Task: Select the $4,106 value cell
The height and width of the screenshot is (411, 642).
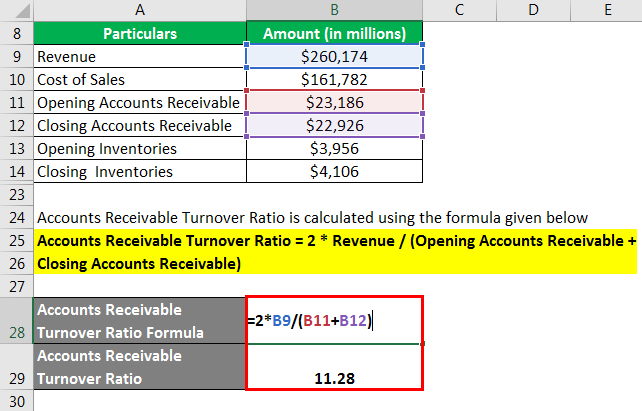Action: click(335, 171)
